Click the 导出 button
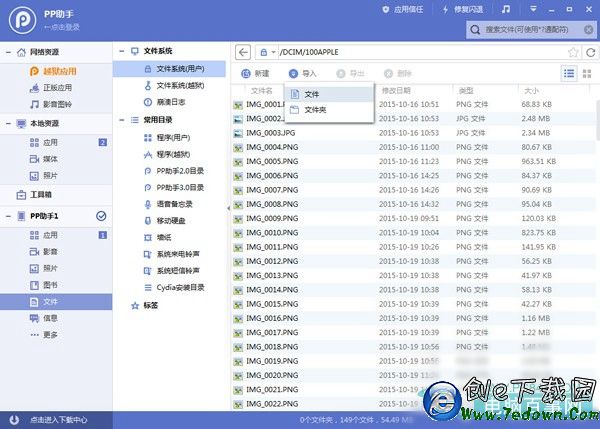The image size is (600, 429). tap(350, 73)
